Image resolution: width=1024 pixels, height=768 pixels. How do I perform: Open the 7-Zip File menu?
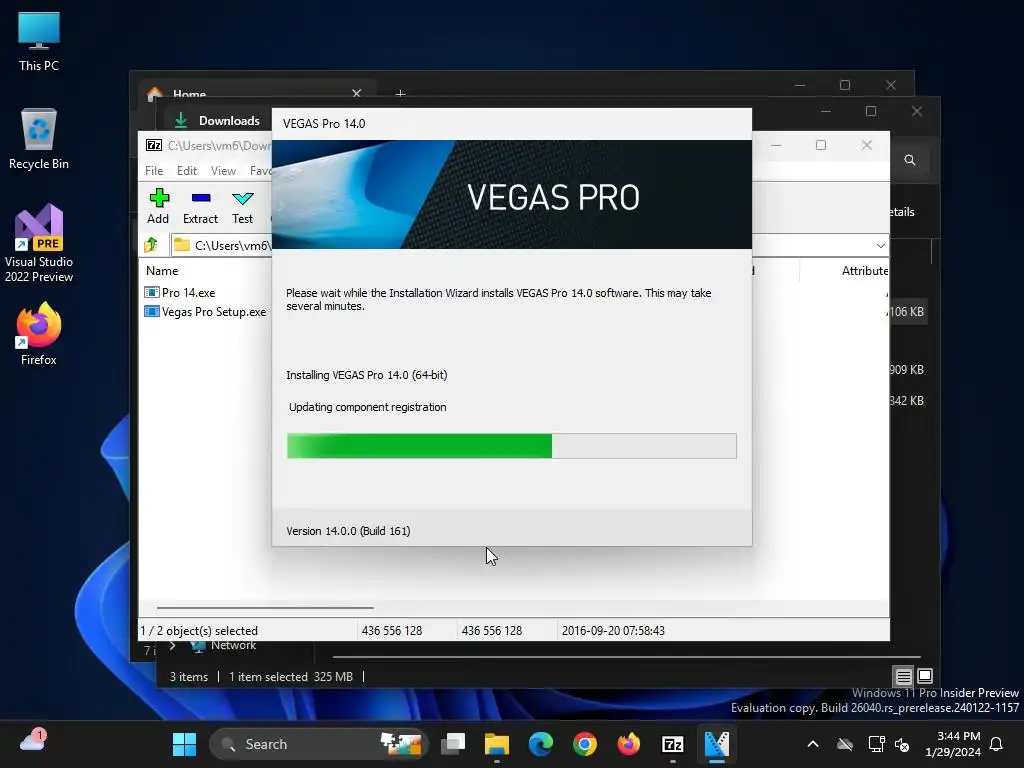tap(154, 170)
